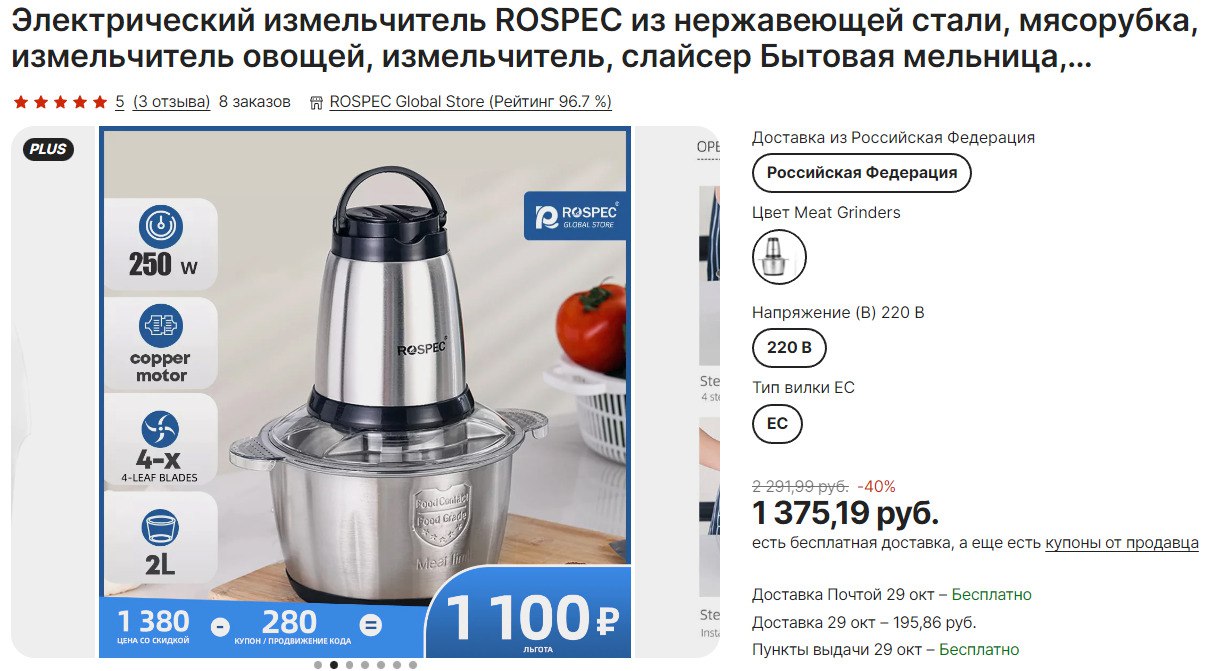Viewport: 1211px width, 671px height.
Task: Click the 250 W power icon
Action: pyautogui.click(x=162, y=226)
